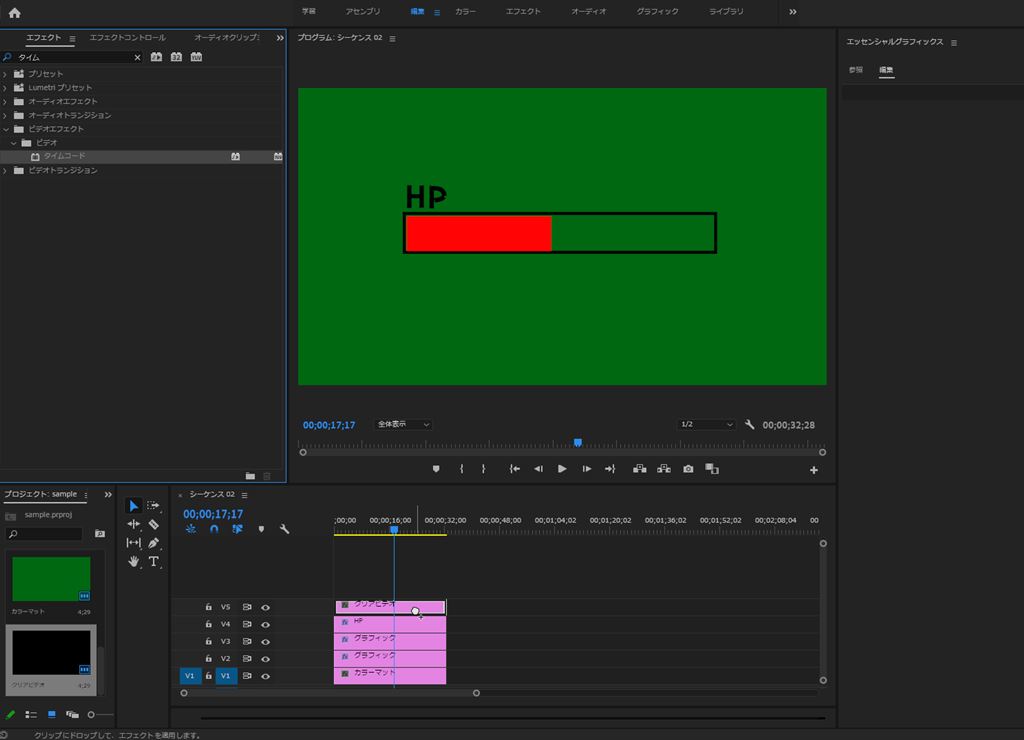1024x740 pixels.
Task: Collapse the ビデオエフェクト folder
Action: coord(6,129)
